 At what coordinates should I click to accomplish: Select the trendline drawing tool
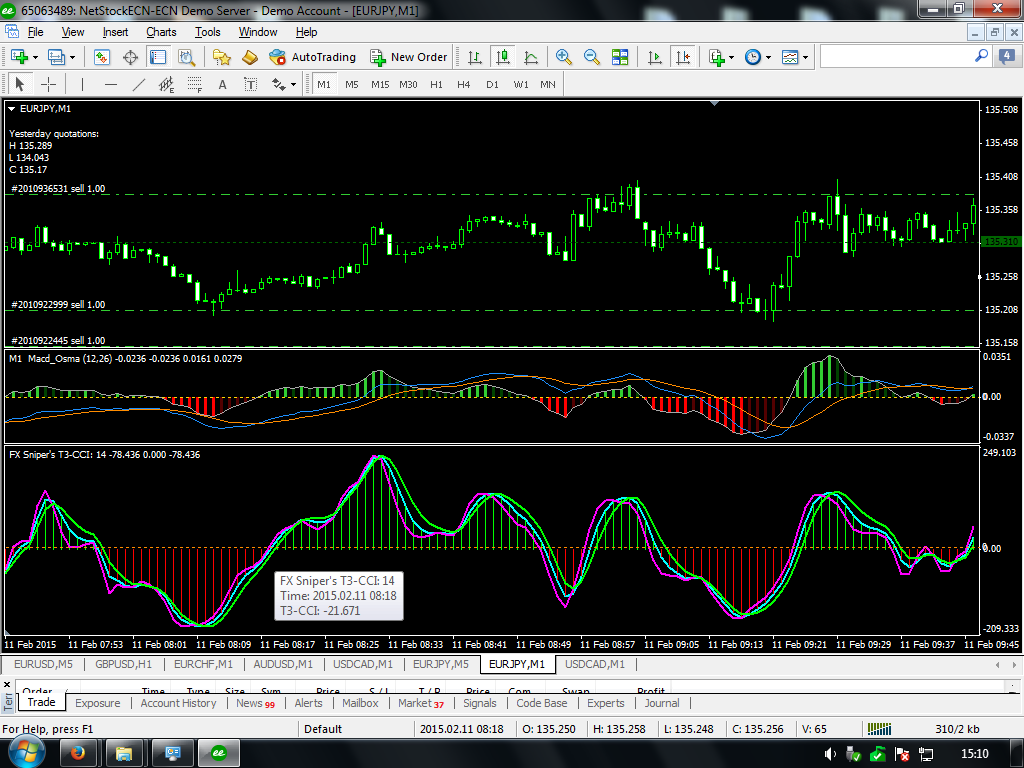139,84
